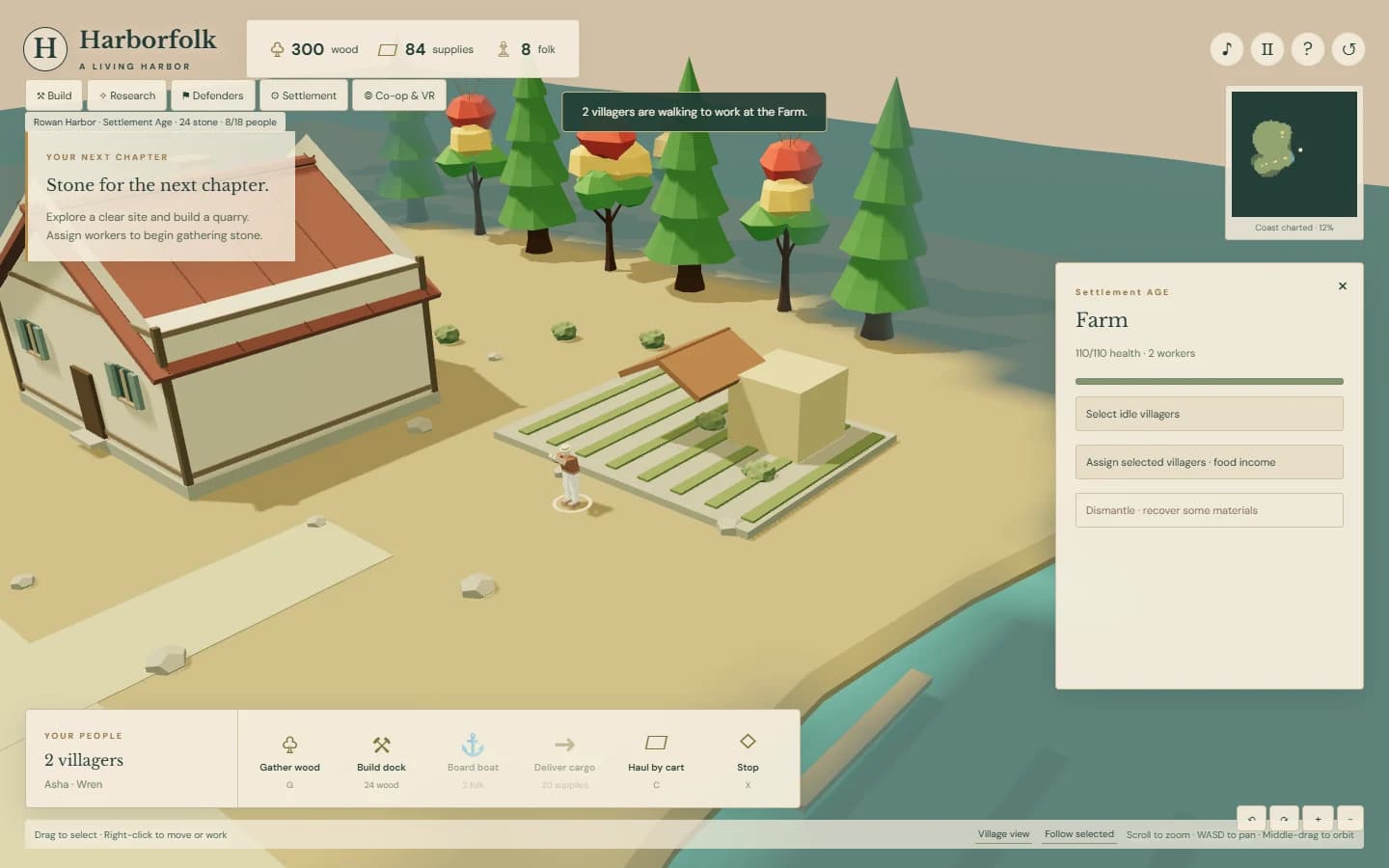Open the Co-op & VR tab
1389x868 pixels.
coord(399,95)
